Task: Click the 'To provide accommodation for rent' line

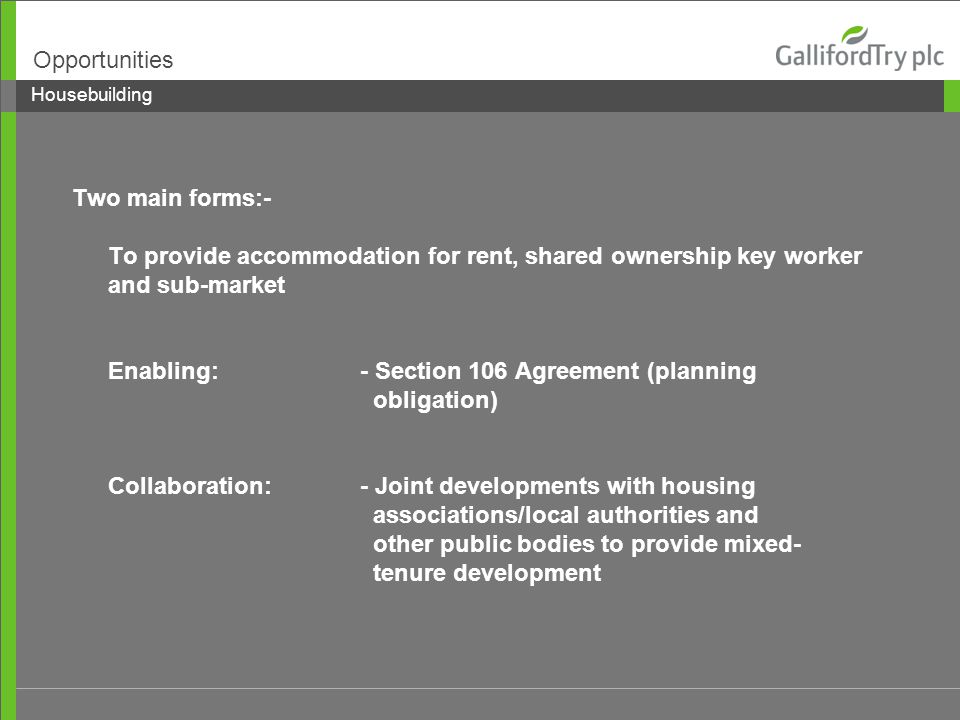Action: (x=313, y=256)
